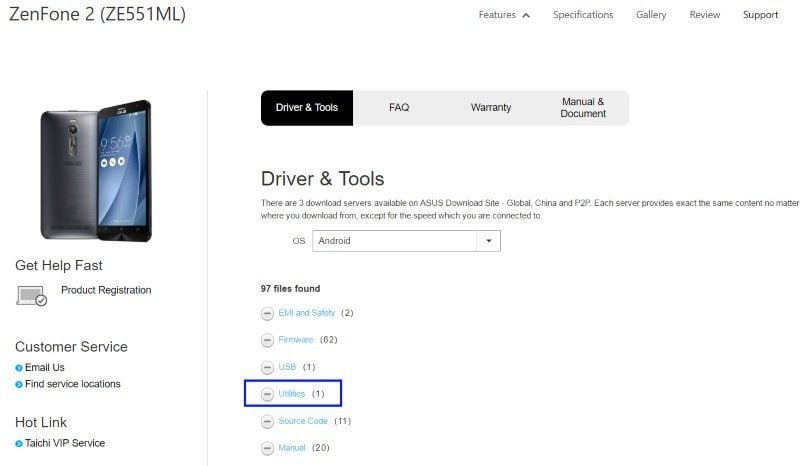
Task: Collapse the Firmware section icon
Action: (267, 340)
